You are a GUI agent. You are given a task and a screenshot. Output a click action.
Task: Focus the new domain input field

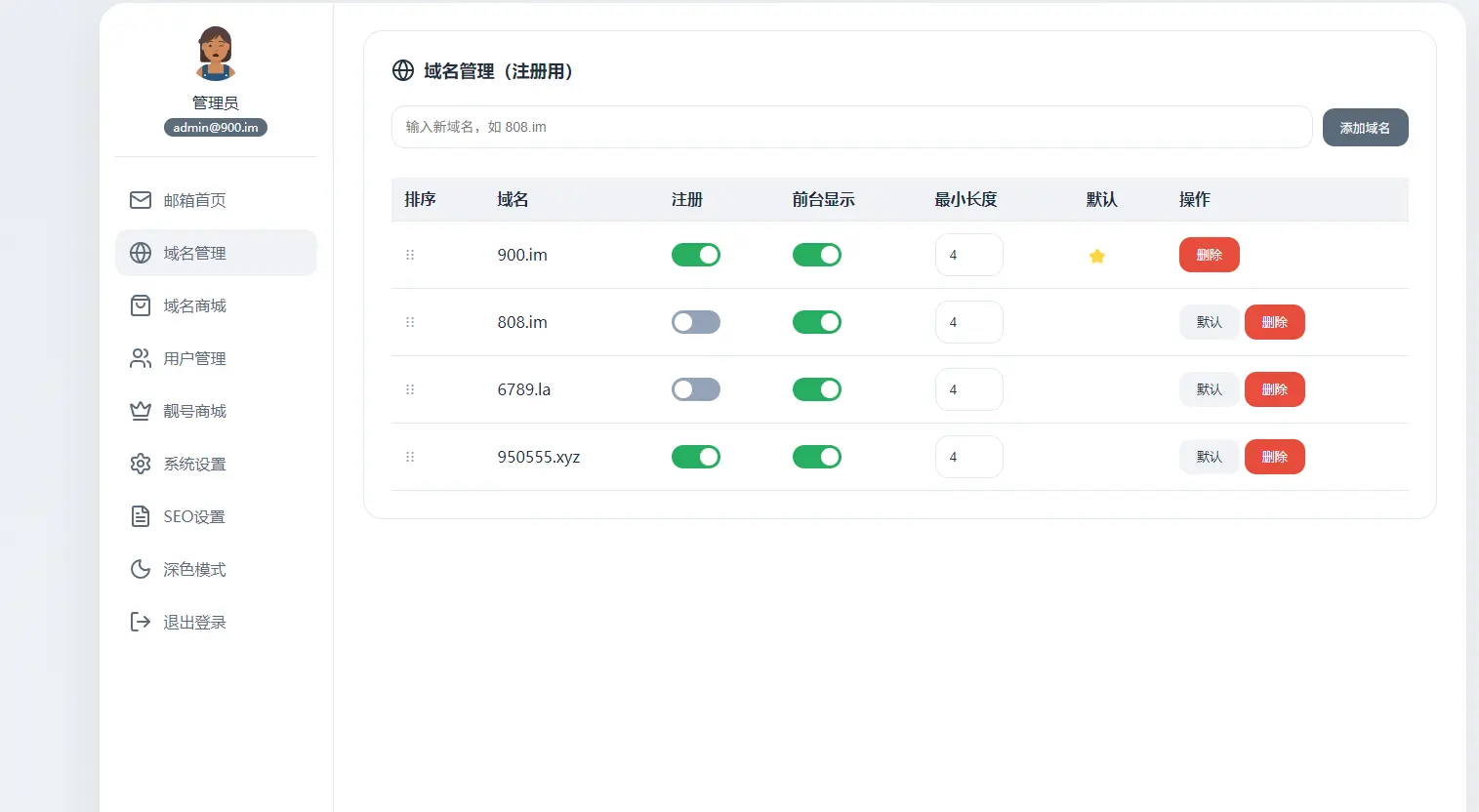pos(851,127)
